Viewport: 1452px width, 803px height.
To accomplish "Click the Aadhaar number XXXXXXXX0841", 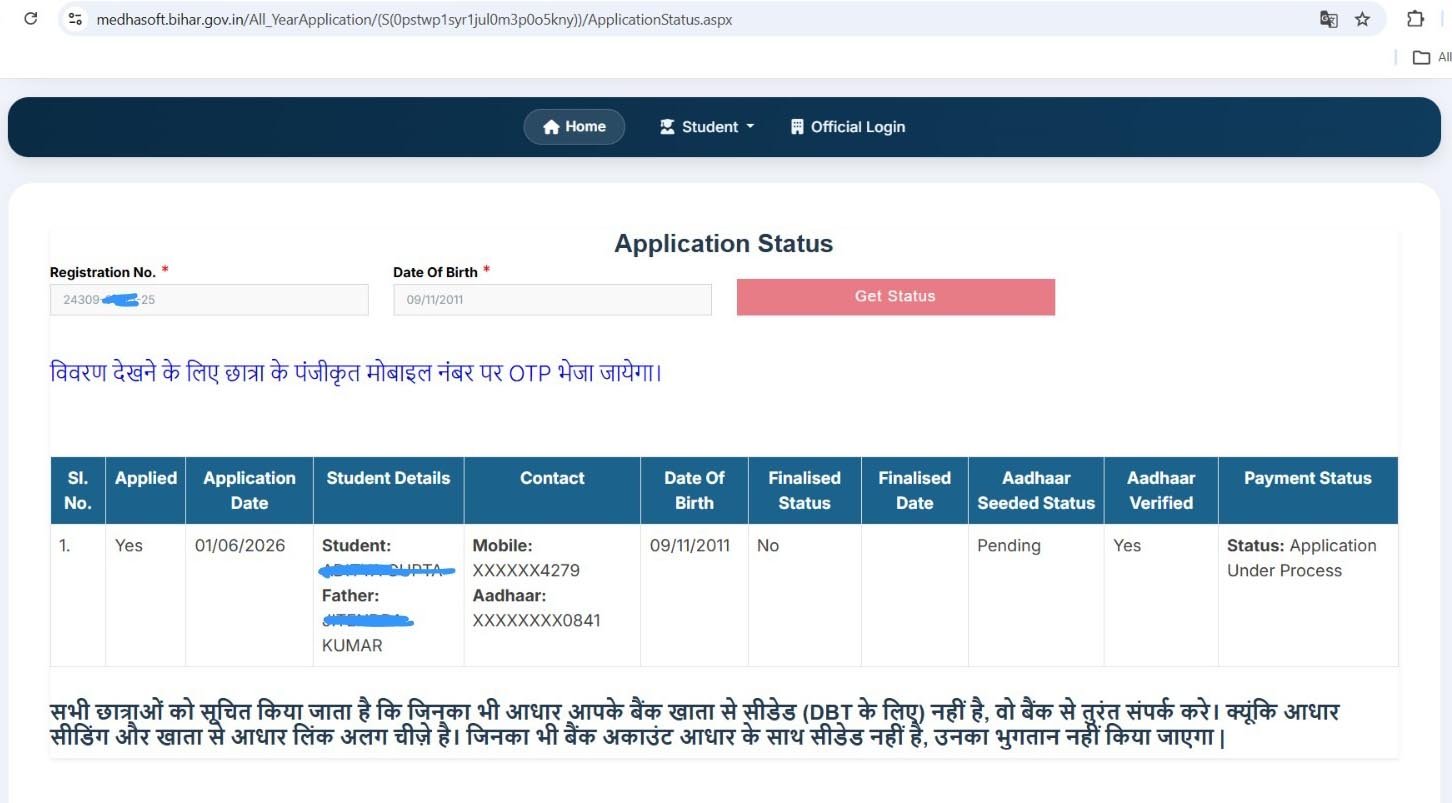I will pyautogui.click(x=537, y=621).
